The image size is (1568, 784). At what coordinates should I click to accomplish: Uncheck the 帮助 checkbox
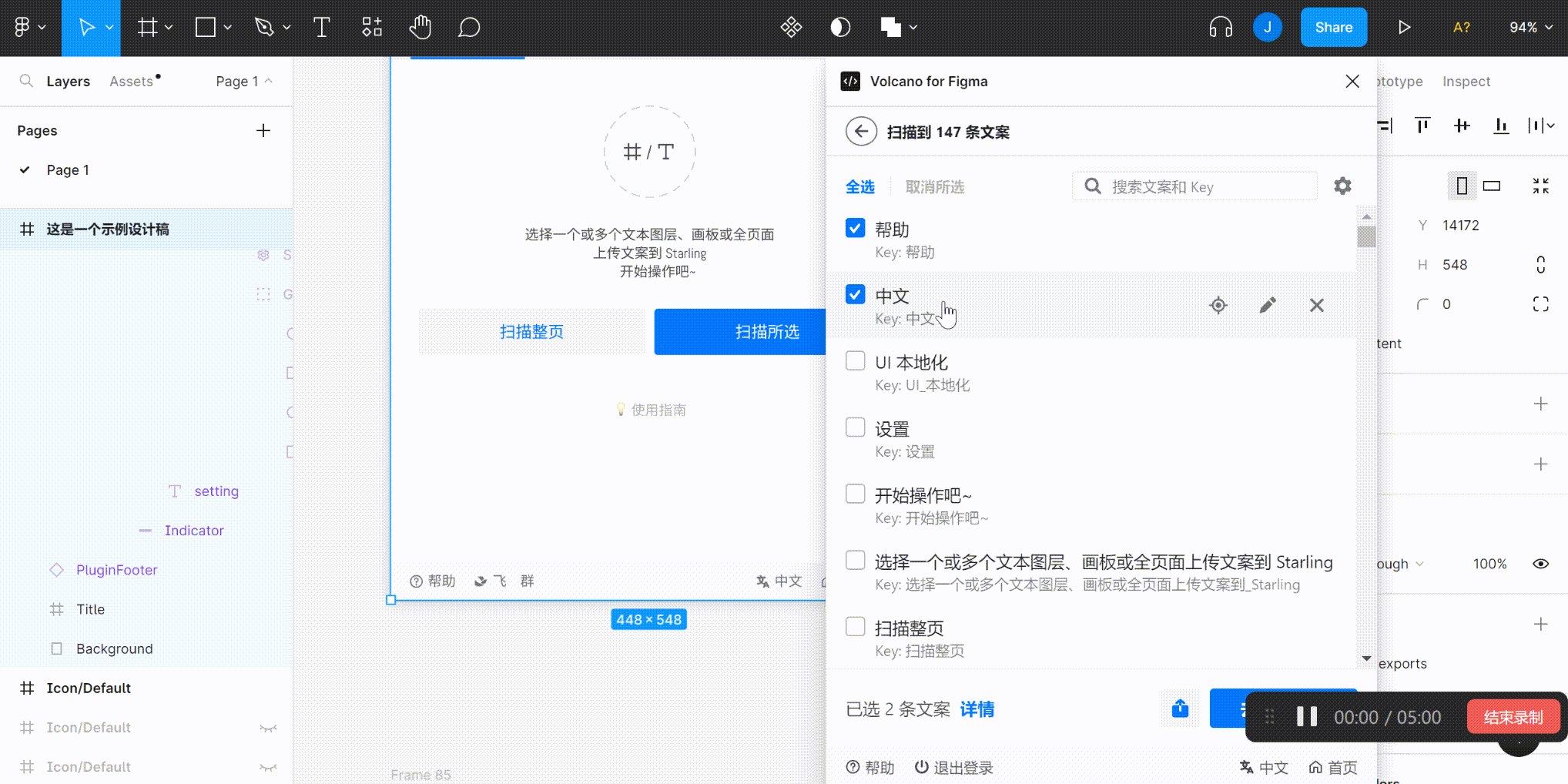(x=855, y=228)
